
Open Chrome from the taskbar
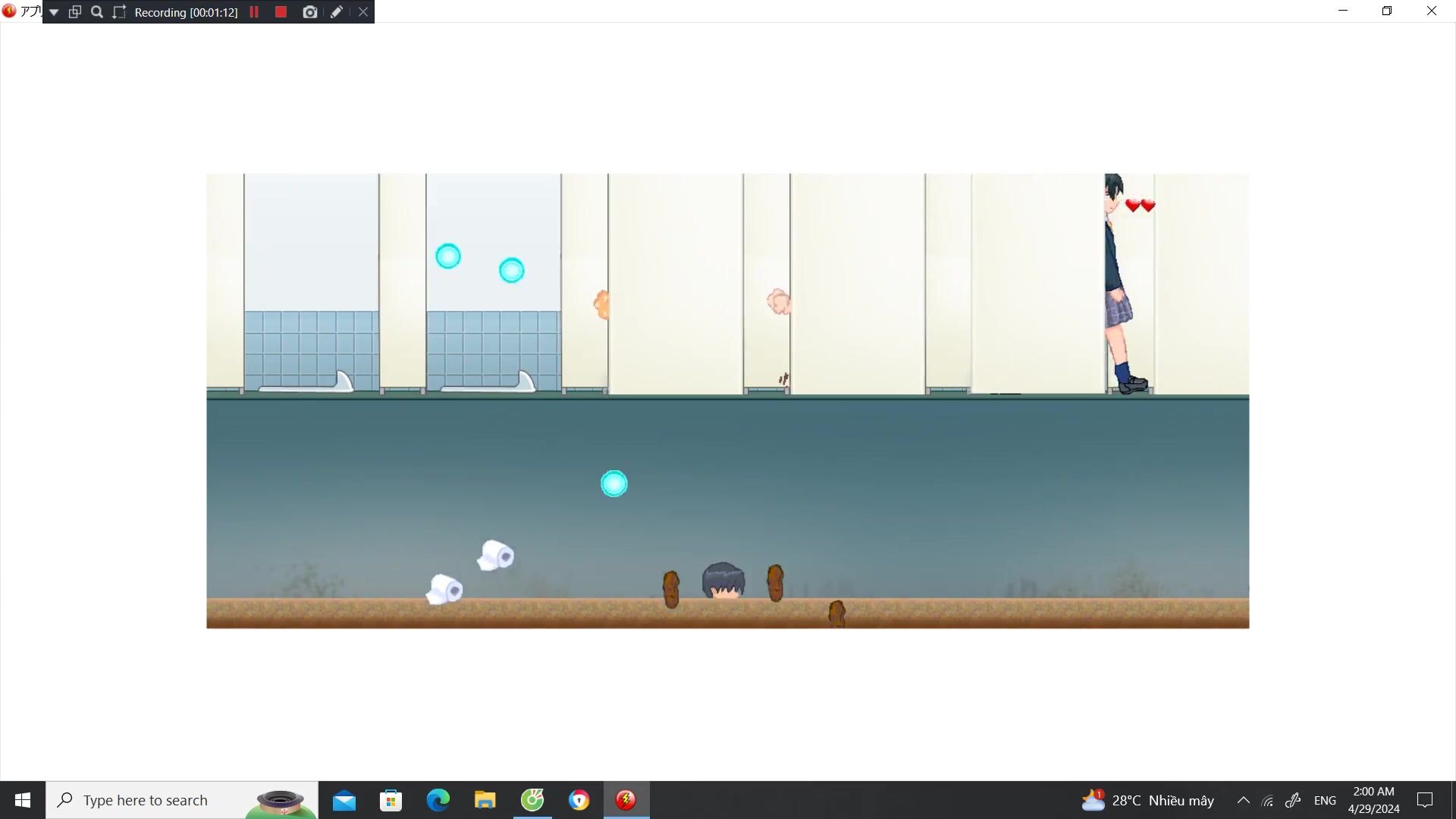pyautogui.click(x=579, y=800)
